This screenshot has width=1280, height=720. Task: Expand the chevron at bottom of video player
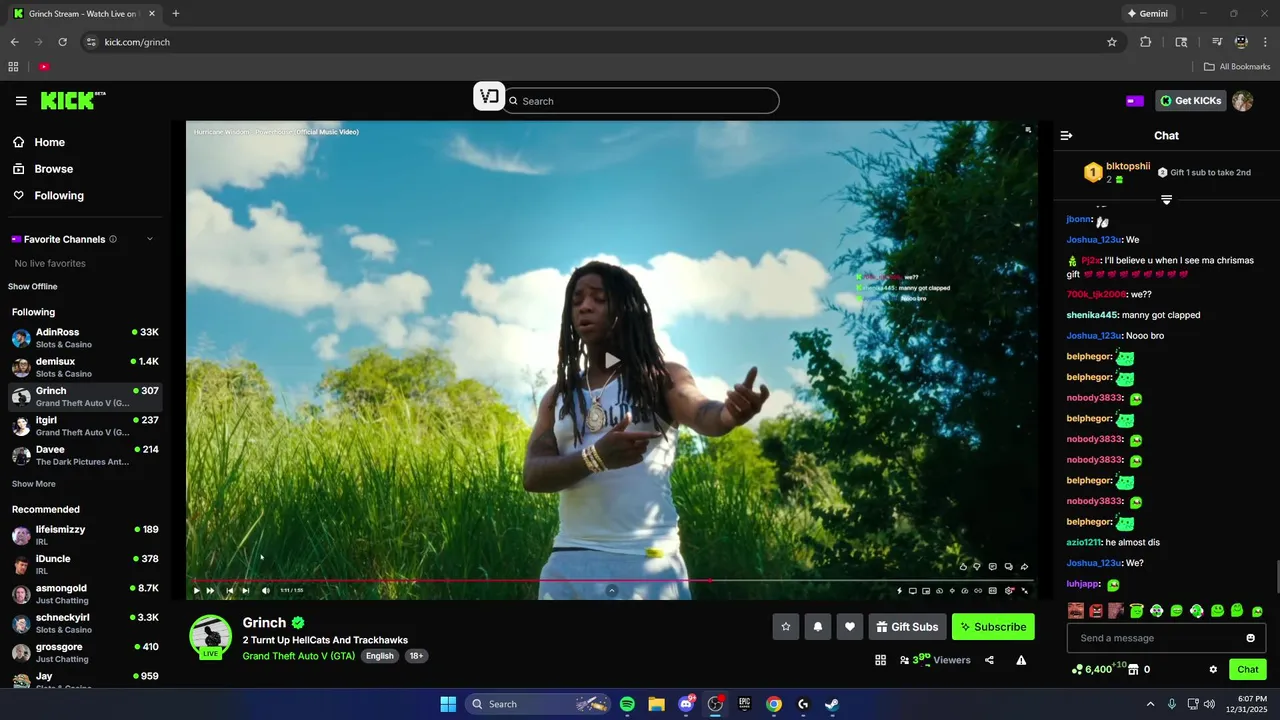pyautogui.click(x=612, y=590)
